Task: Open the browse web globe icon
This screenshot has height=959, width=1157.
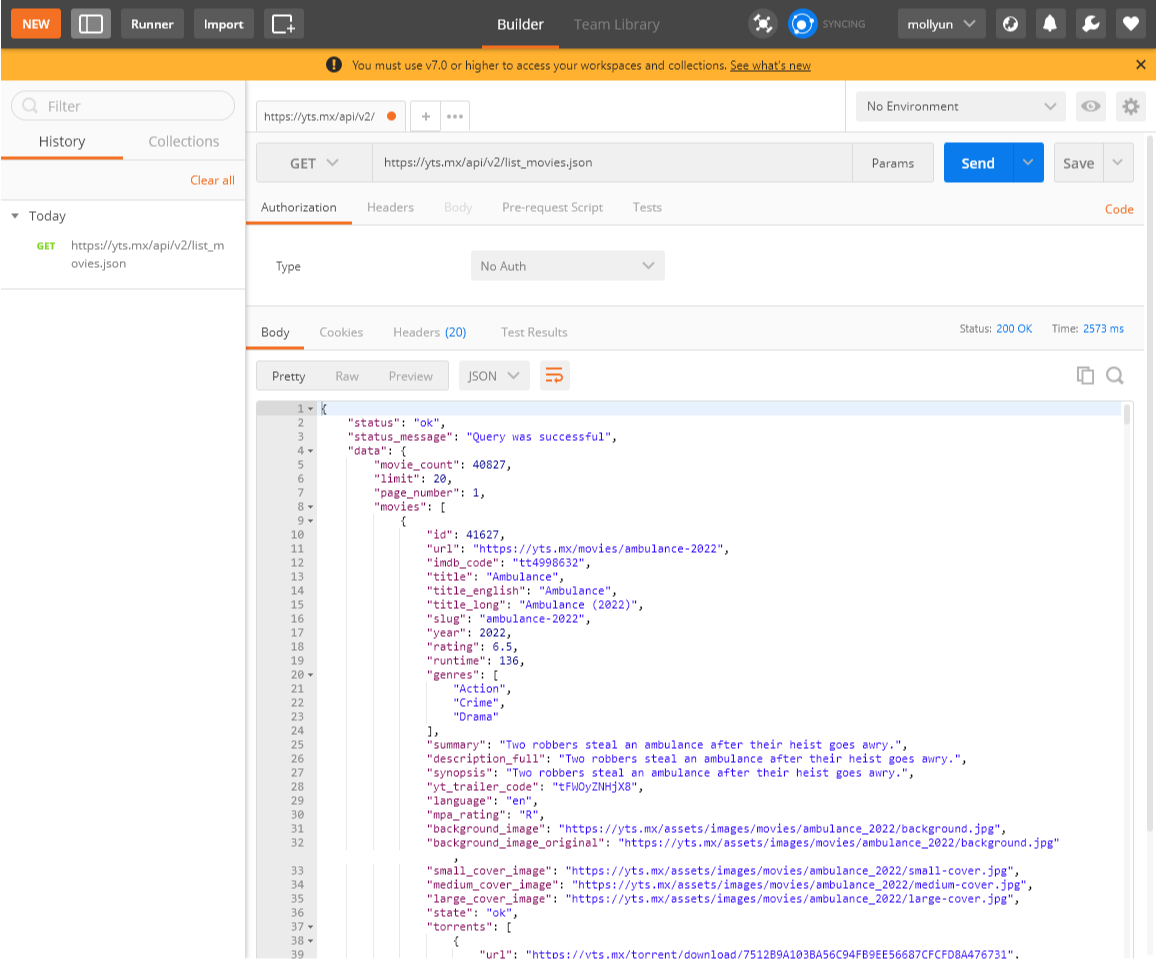Action: click(1010, 24)
